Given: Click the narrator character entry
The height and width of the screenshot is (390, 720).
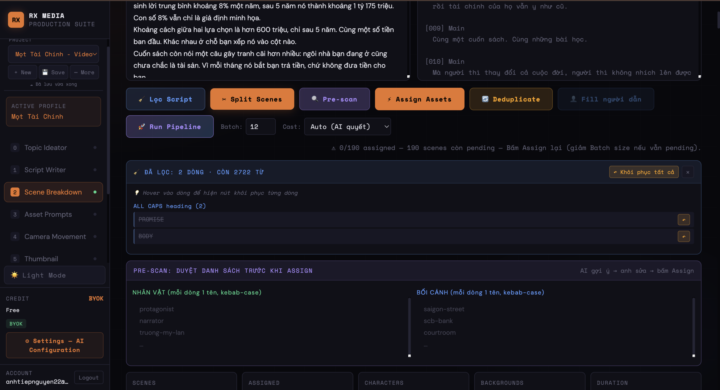Looking at the screenshot, I should (x=152, y=321).
